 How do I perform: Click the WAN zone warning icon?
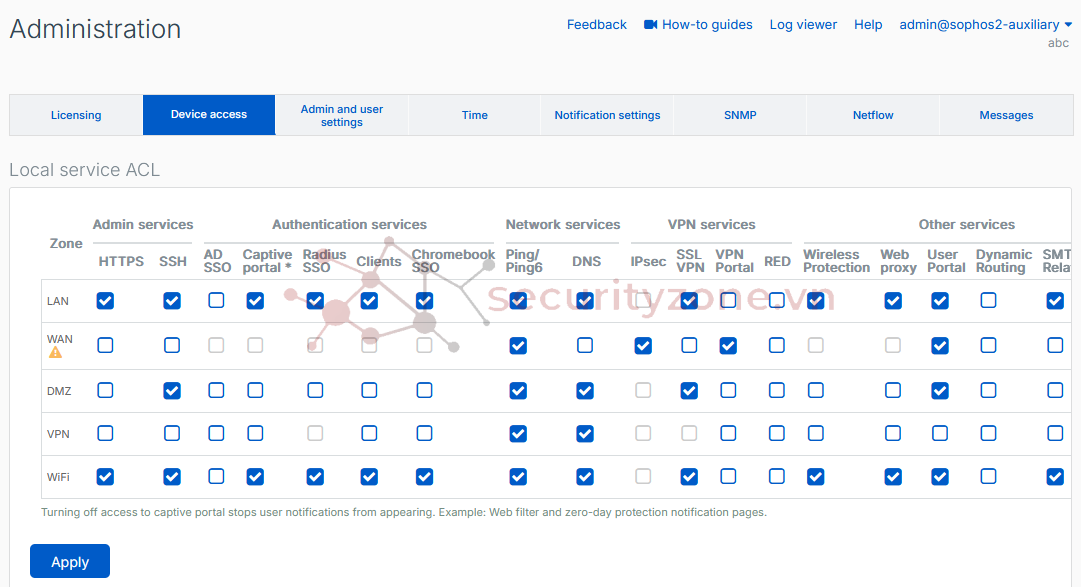(x=55, y=352)
